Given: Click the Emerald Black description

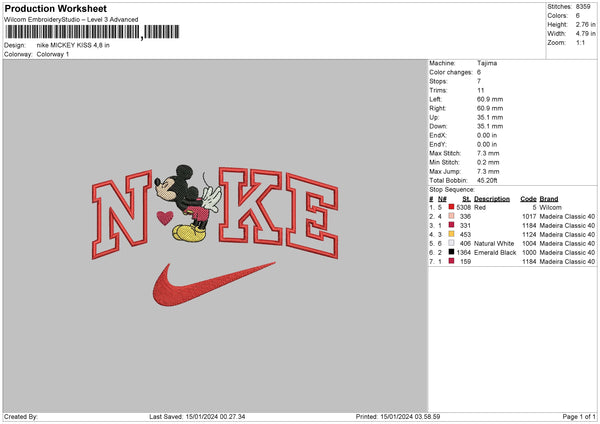Looking at the screenshot, I should tap(495, 253).
